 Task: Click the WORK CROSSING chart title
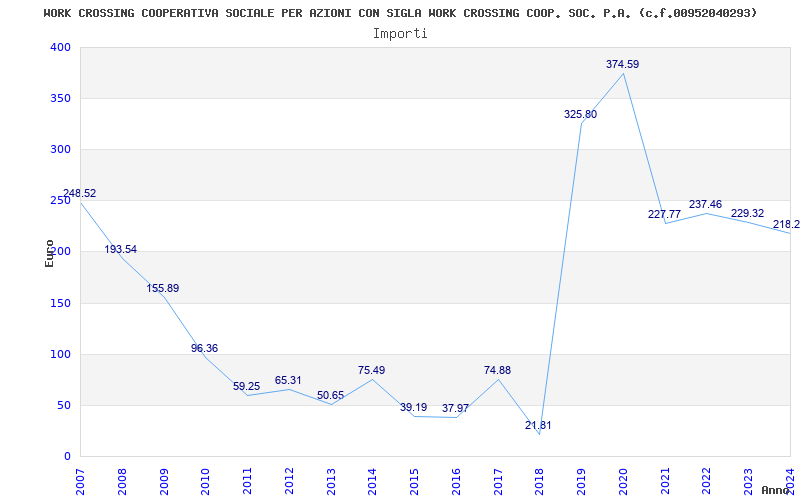point(400,13)
